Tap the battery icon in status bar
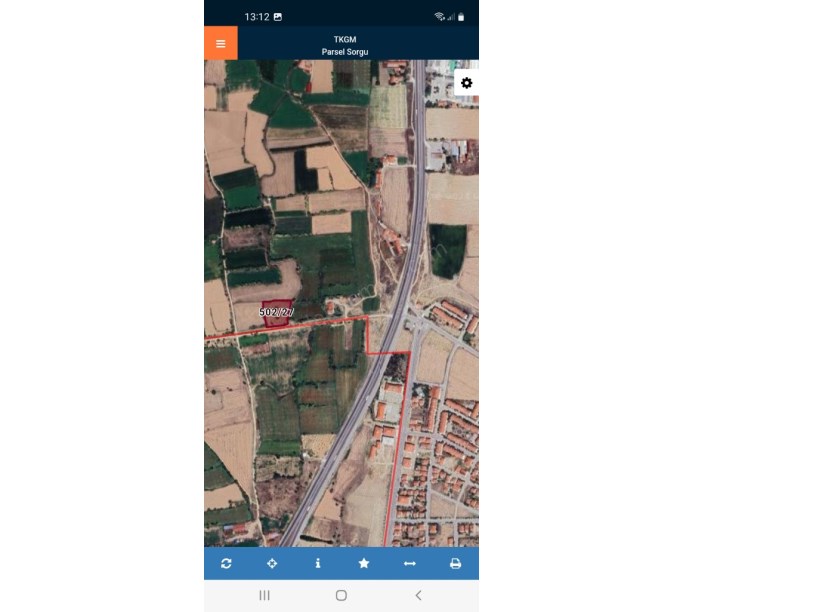The image size is (816, 612). (x=461, y=17)
